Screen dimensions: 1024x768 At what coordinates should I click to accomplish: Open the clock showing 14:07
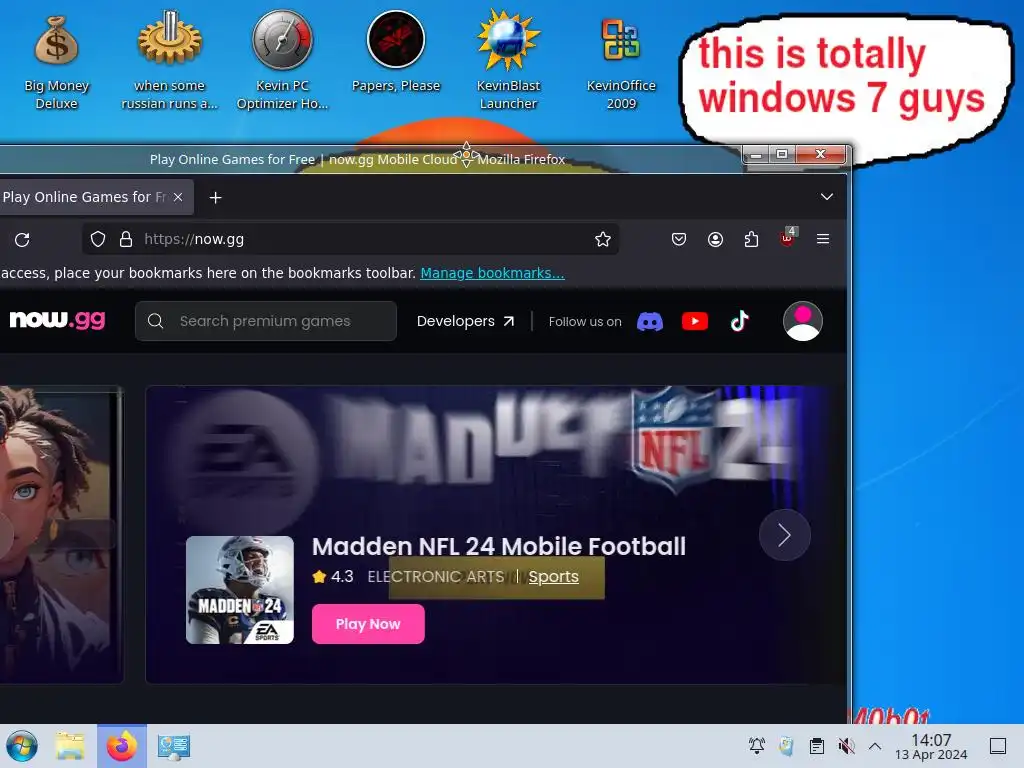coord(931,746)
